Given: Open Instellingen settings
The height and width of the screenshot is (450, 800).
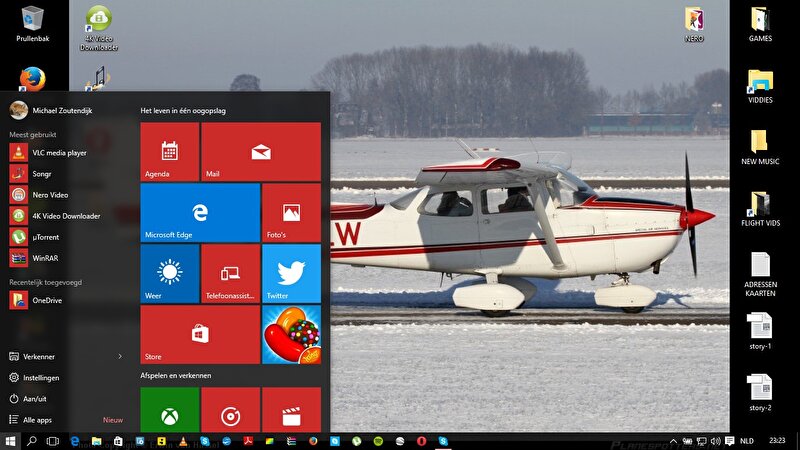Looking at the screenshot, I should [x=41, y=378].
